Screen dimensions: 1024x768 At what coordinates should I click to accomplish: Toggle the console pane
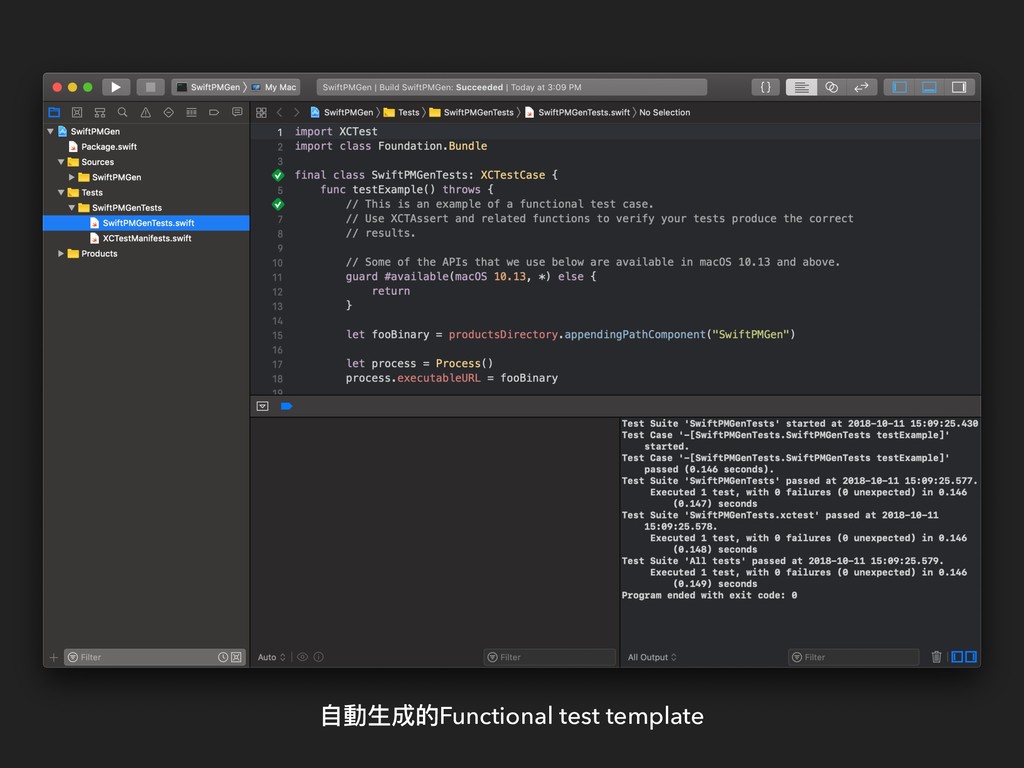pos(971,657)
